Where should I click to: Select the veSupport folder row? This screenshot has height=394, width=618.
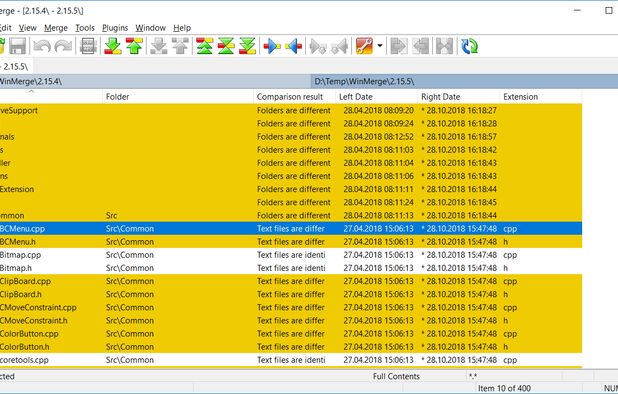291,110
